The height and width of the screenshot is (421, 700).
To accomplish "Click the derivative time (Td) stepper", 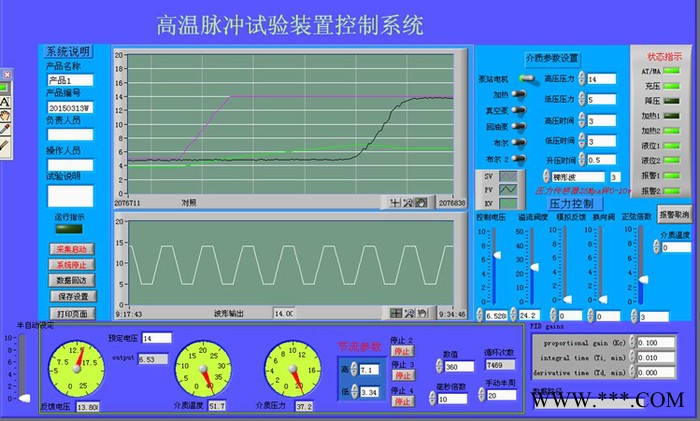I will (x=632, y=372).
